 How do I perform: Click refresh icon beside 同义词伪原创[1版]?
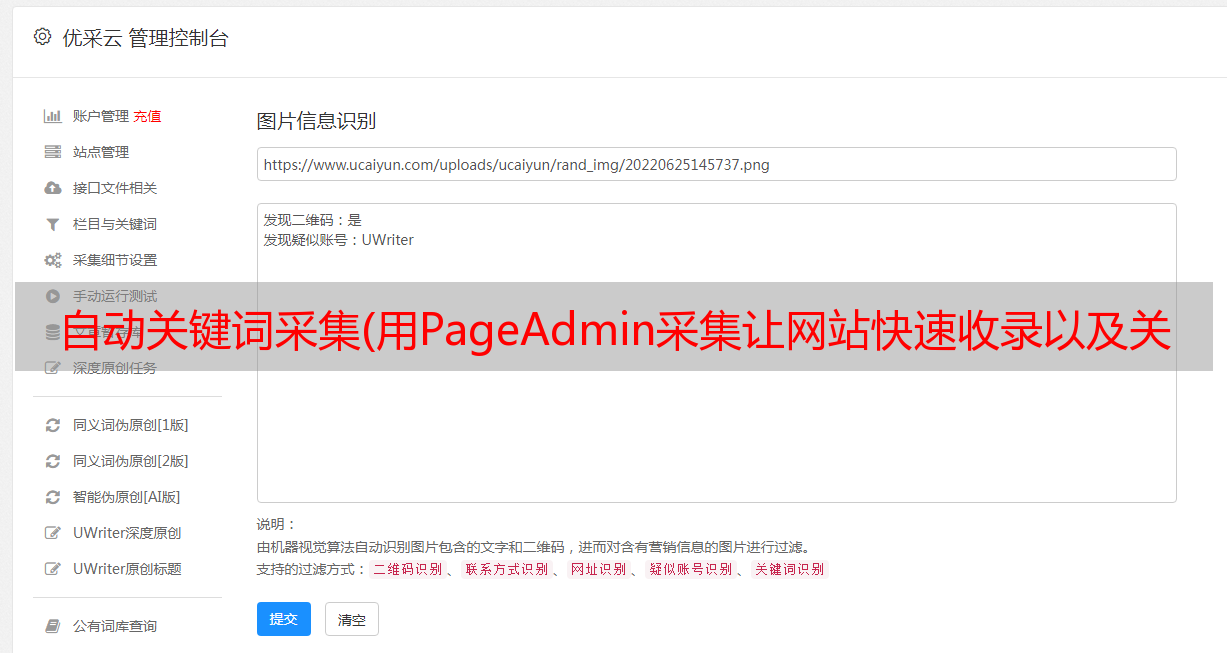[x=53, y=425]
